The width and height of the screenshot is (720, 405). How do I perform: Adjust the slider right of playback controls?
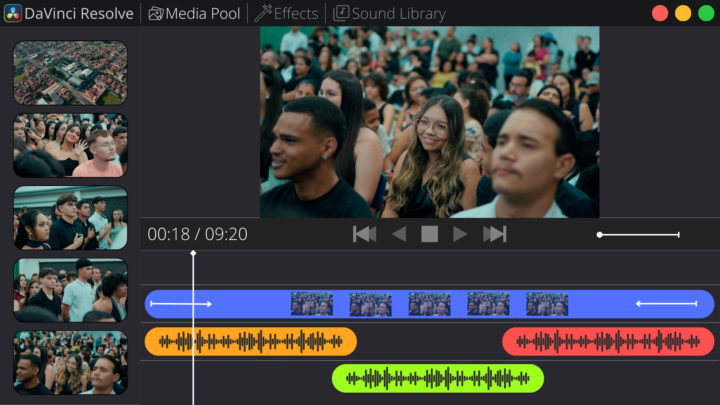click(600, 234)
